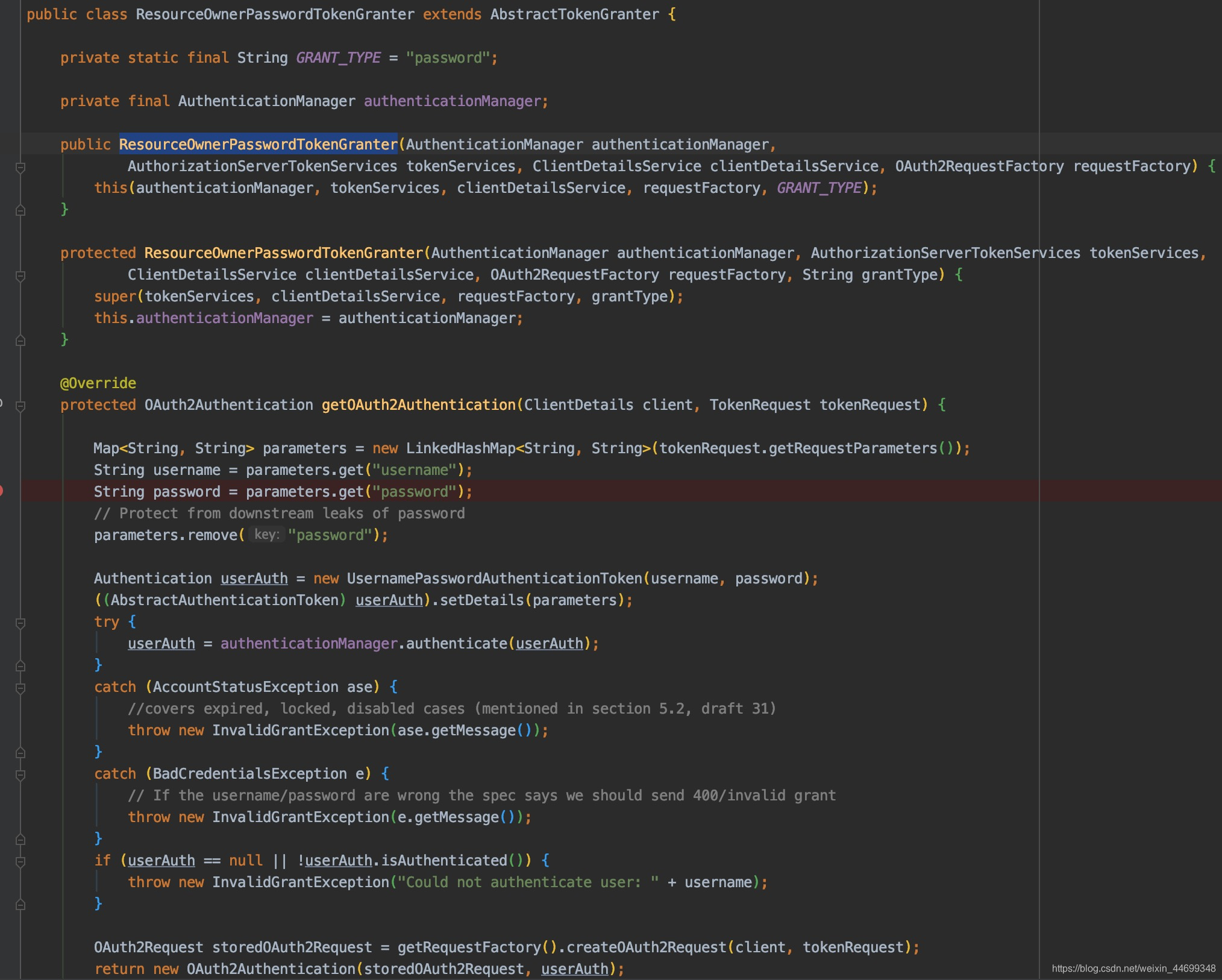1222x980 pixels.
Task: Collapse the try block fold marker
Action: [20, 623]
